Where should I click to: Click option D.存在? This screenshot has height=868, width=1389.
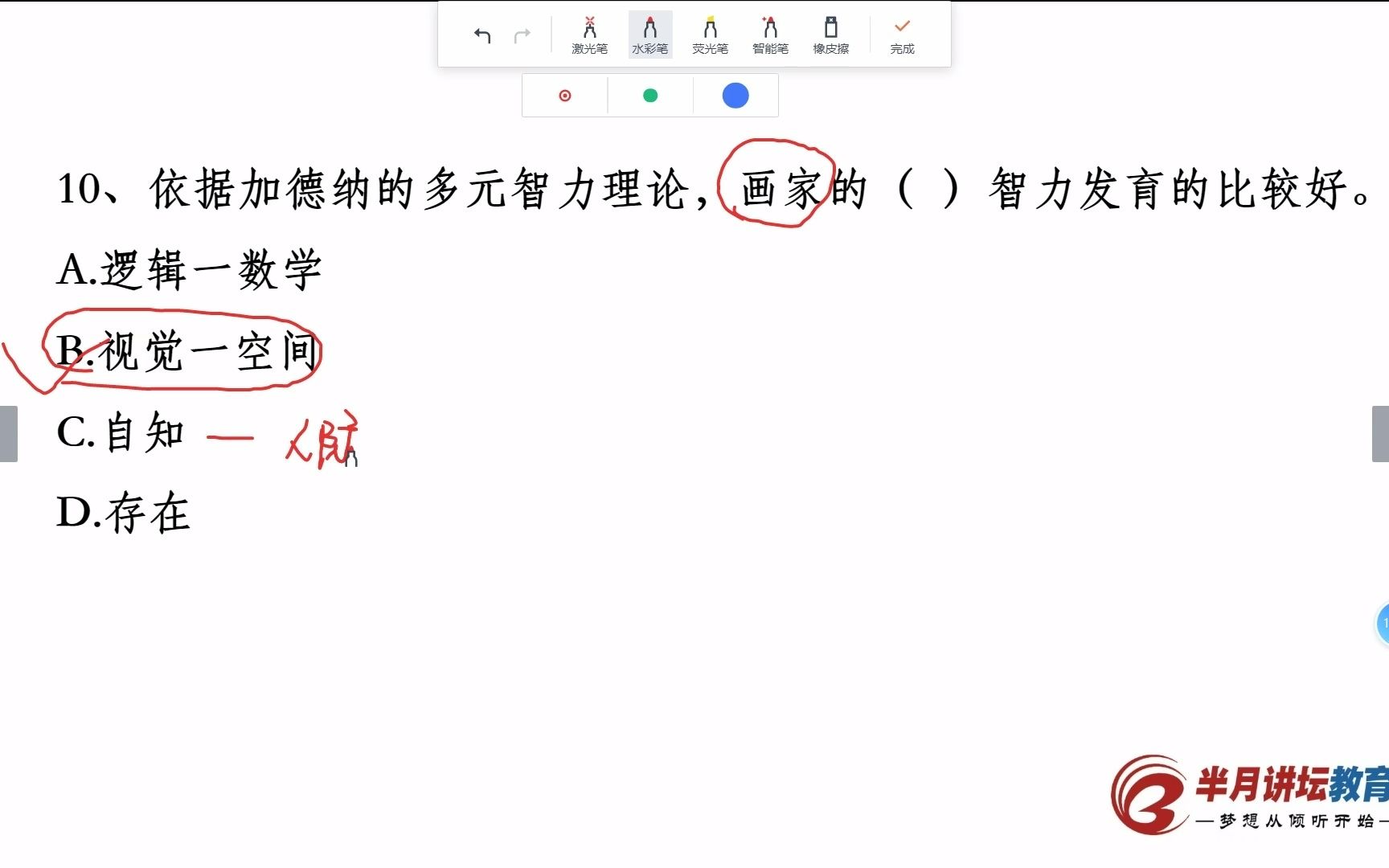point(123,513)
